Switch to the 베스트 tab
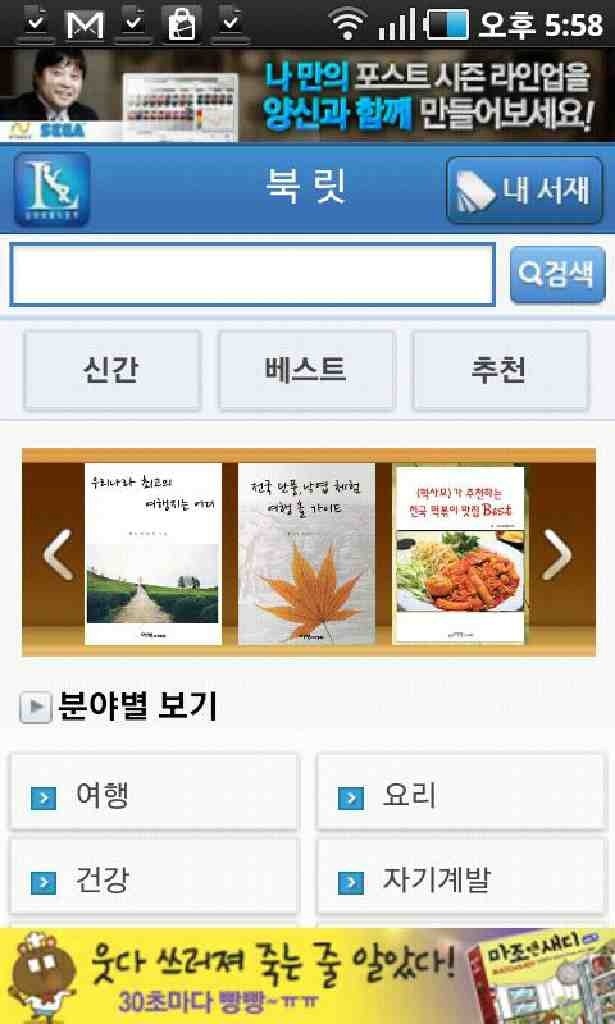This screenshot has width=615, height=1024. (306, 370)
